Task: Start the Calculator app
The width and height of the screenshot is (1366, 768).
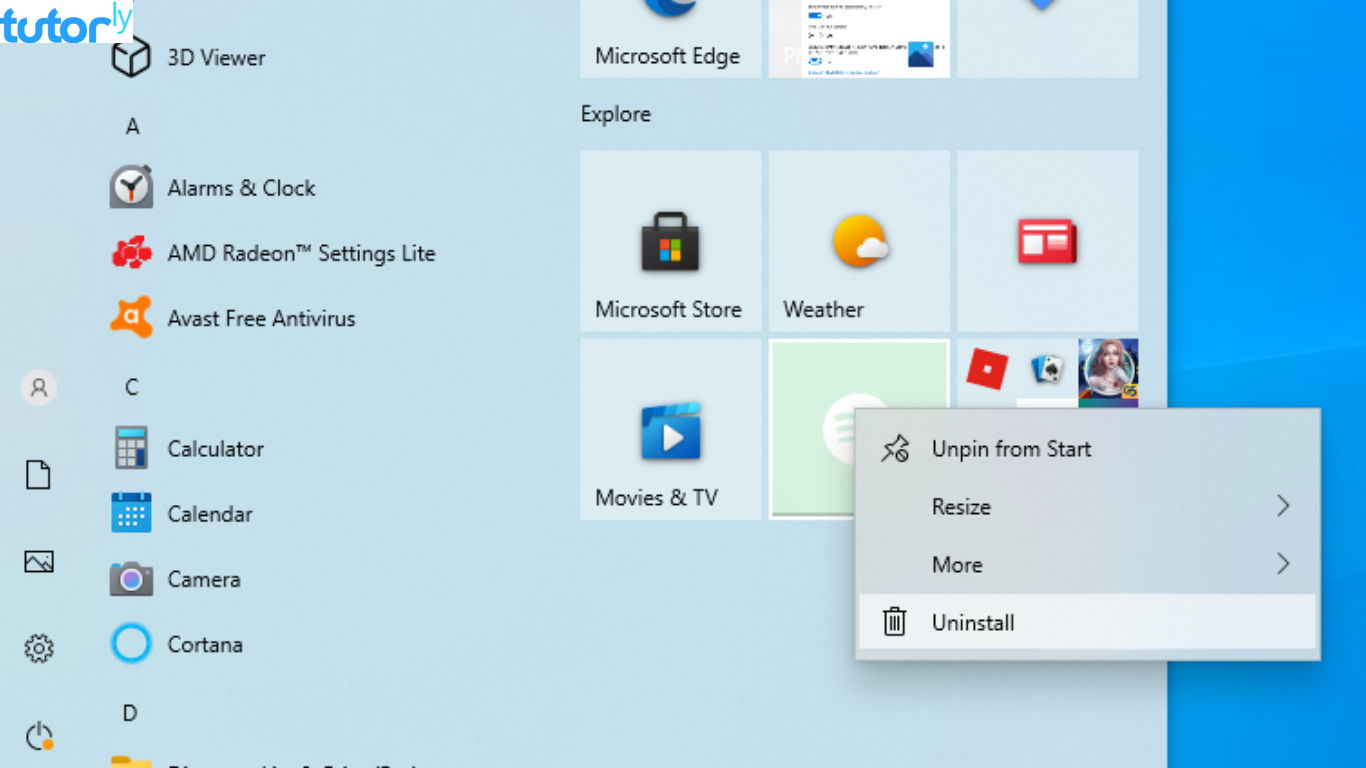Action: (215, 448)
